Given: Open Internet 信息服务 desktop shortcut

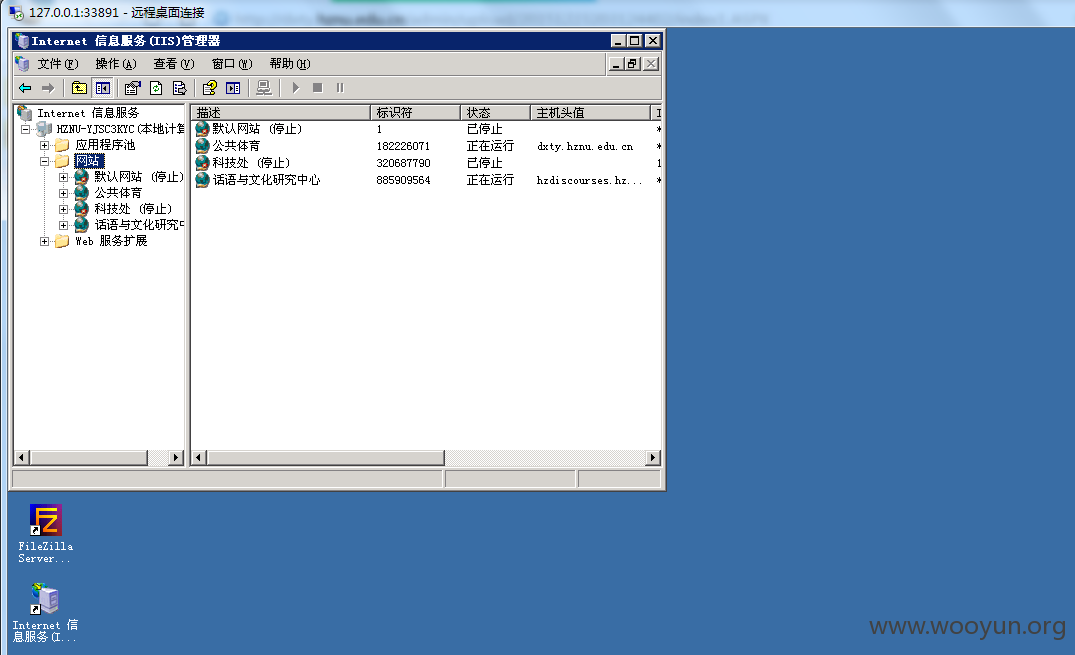Looking at the screenshot, I should (x=46, y=612).
